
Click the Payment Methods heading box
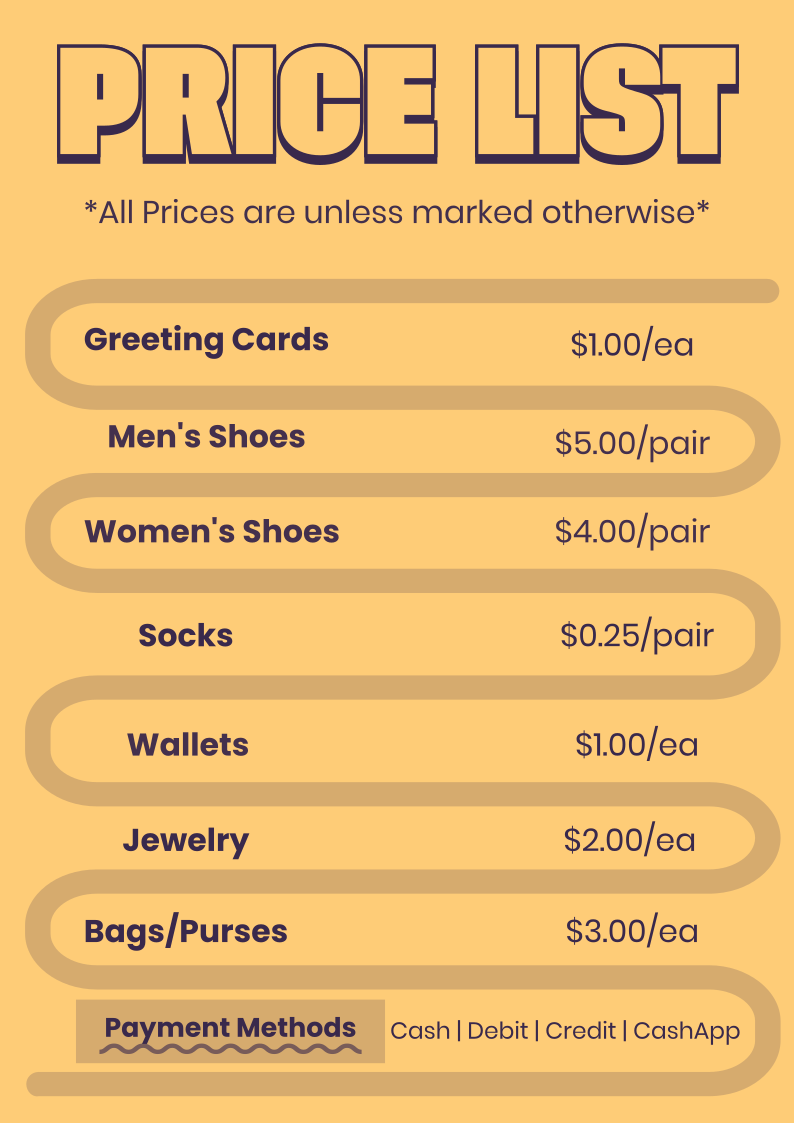coord(230,1027)
